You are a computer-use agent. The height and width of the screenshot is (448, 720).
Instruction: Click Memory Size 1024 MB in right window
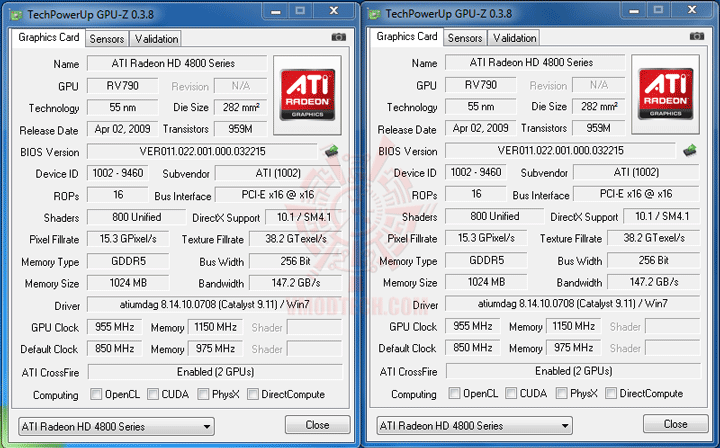point(486,282)
